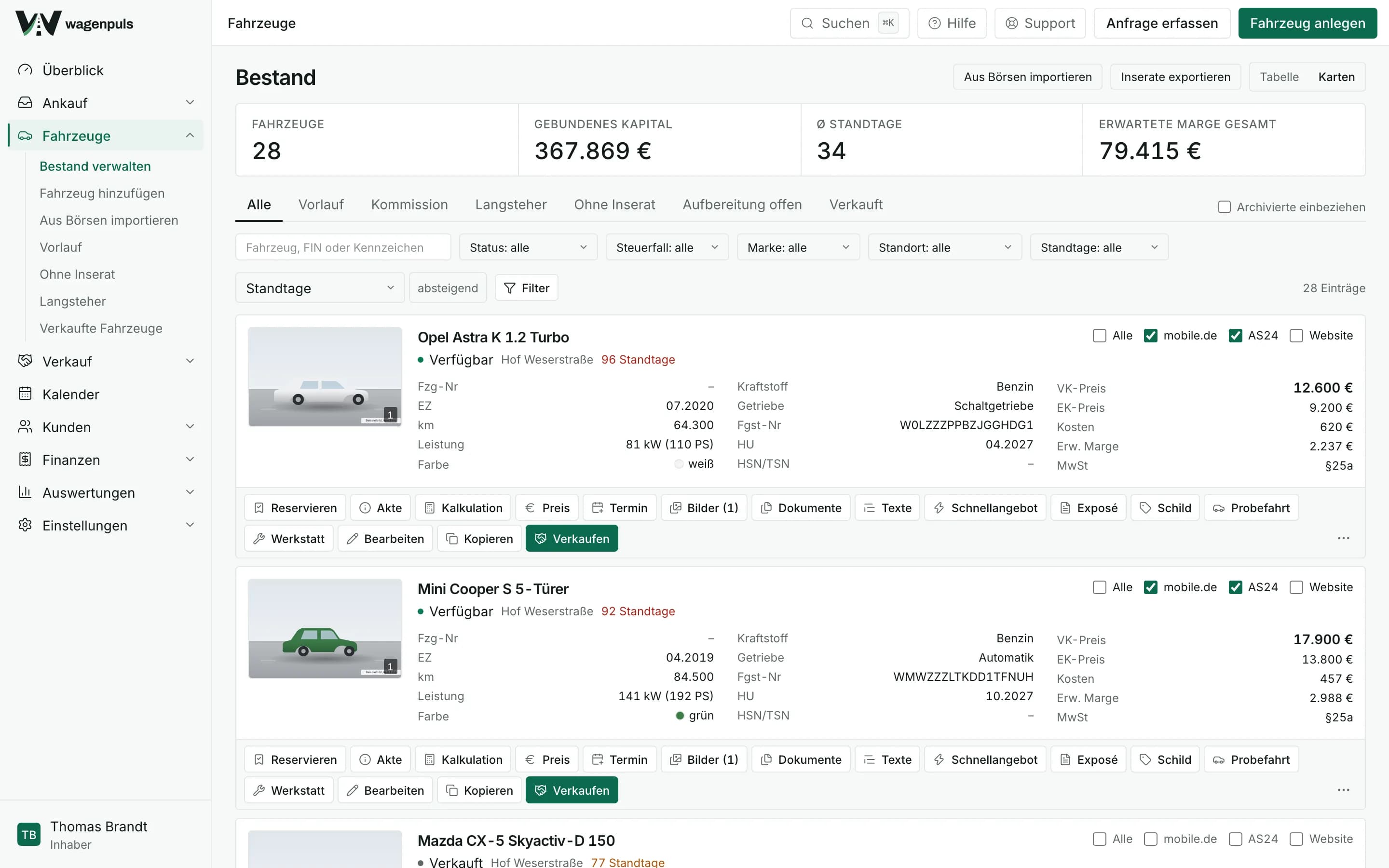Open the Standtage sort dropdown
The width and height of the screenshot is (1389, 868).
320,287
